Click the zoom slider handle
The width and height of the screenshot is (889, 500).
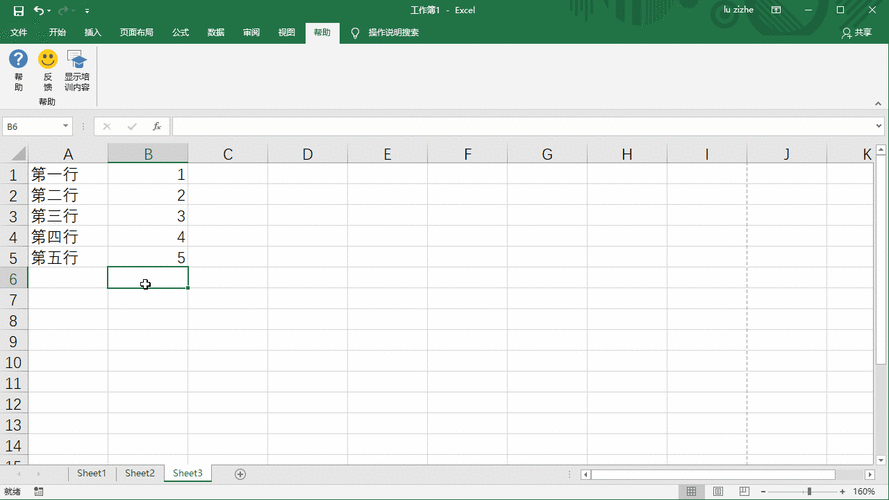(809, 491)
